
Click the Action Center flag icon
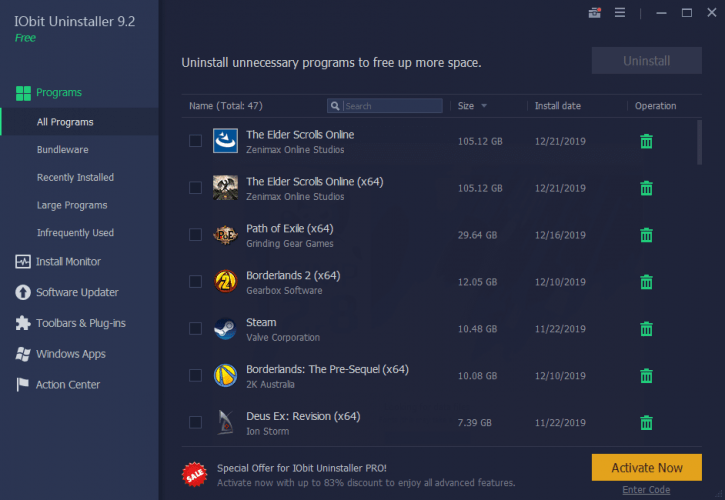[x=23, y=384]
